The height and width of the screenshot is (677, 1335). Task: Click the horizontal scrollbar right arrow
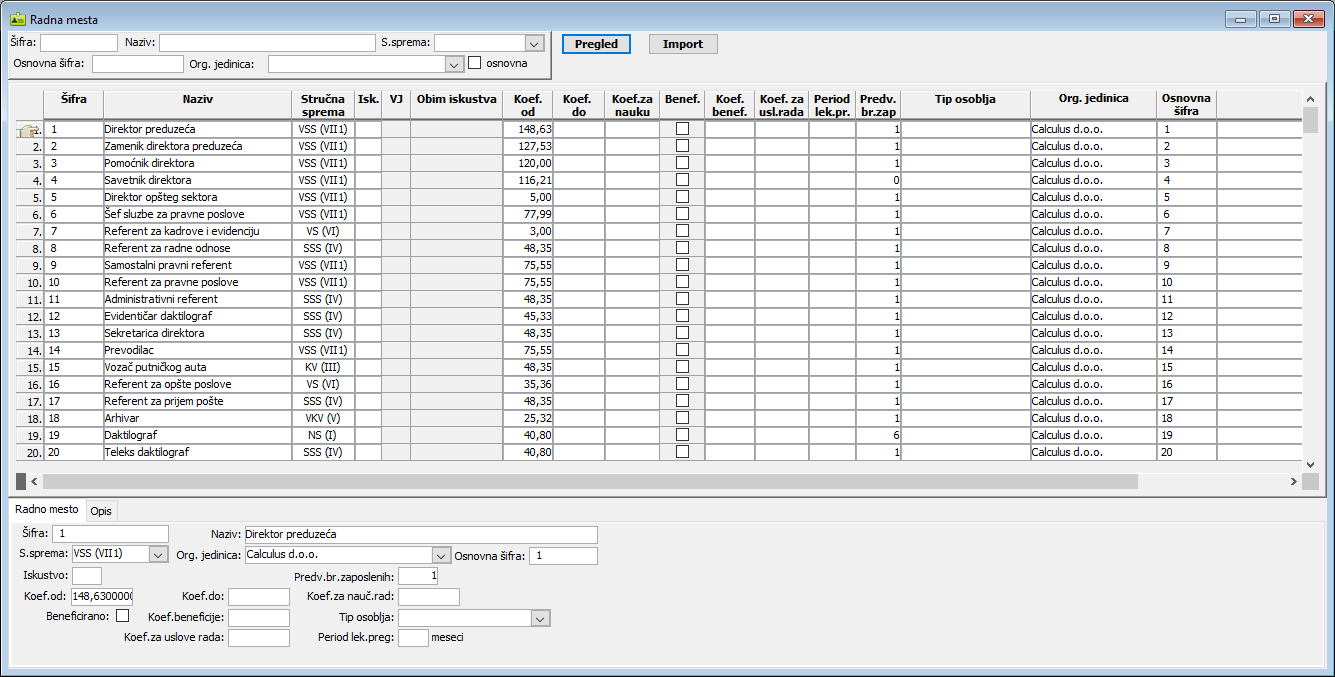click(1293, 482)
